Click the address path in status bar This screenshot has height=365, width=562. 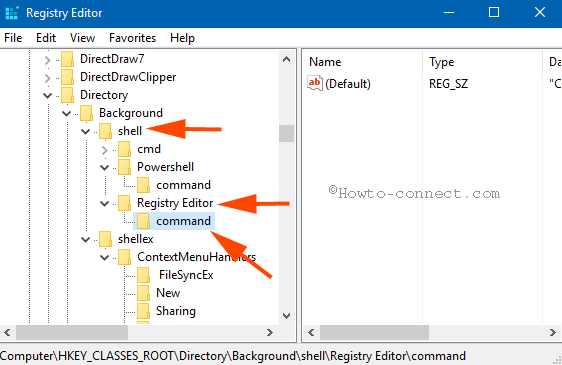(233, 356)
